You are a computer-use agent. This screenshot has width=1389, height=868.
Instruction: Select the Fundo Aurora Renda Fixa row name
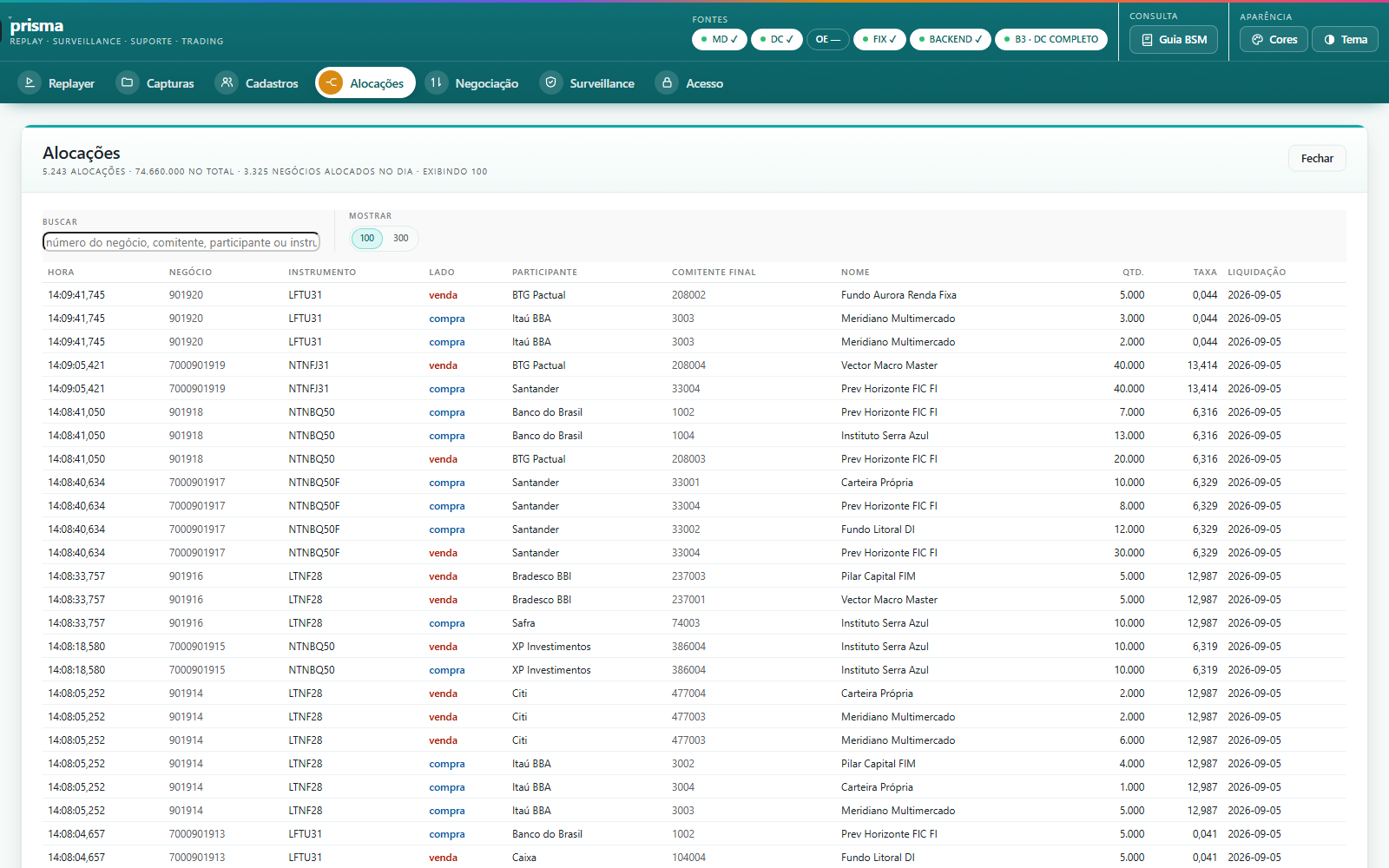pyautogui.click(x=899, y=295)
